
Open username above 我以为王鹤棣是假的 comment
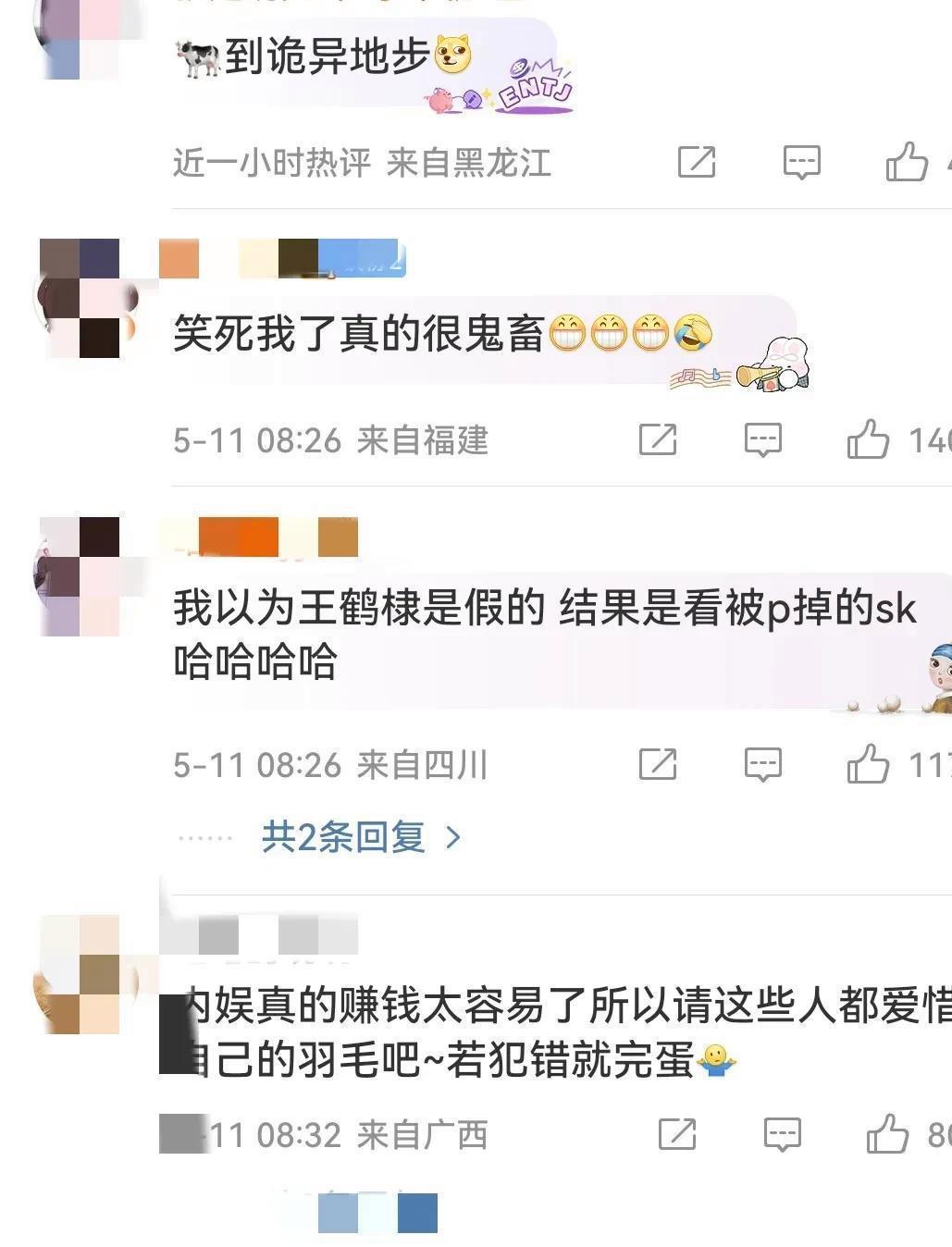(x=259, y=537)
